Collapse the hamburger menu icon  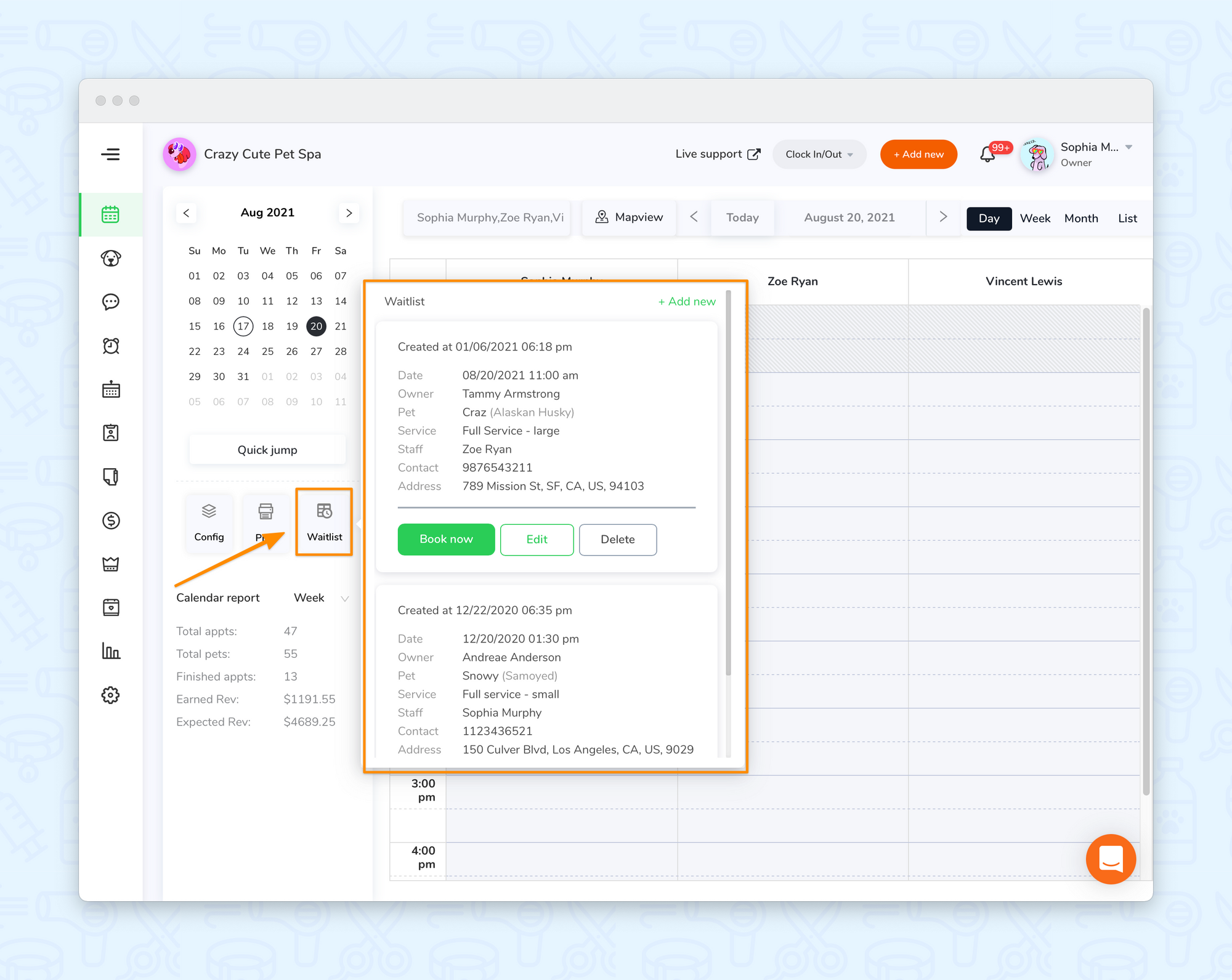tap(111, 154)
